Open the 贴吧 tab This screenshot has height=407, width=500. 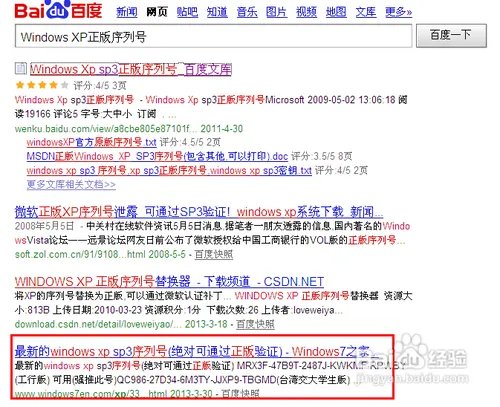point(187,12)
